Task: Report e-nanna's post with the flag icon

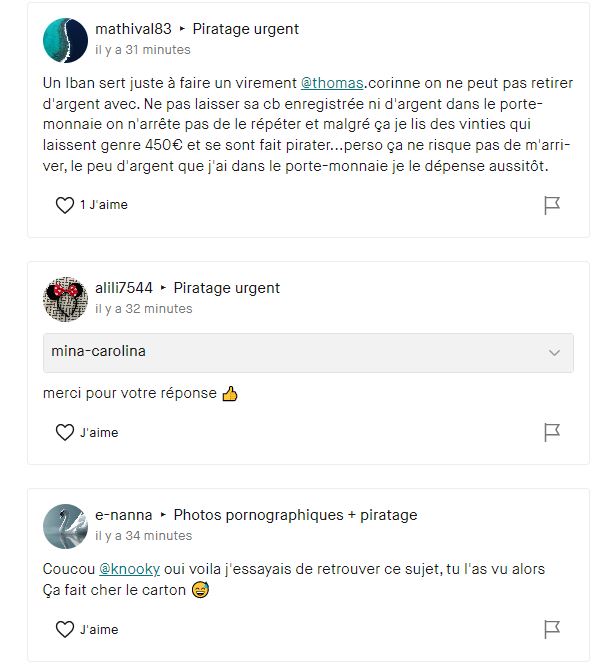Action: tap(552, 629)
